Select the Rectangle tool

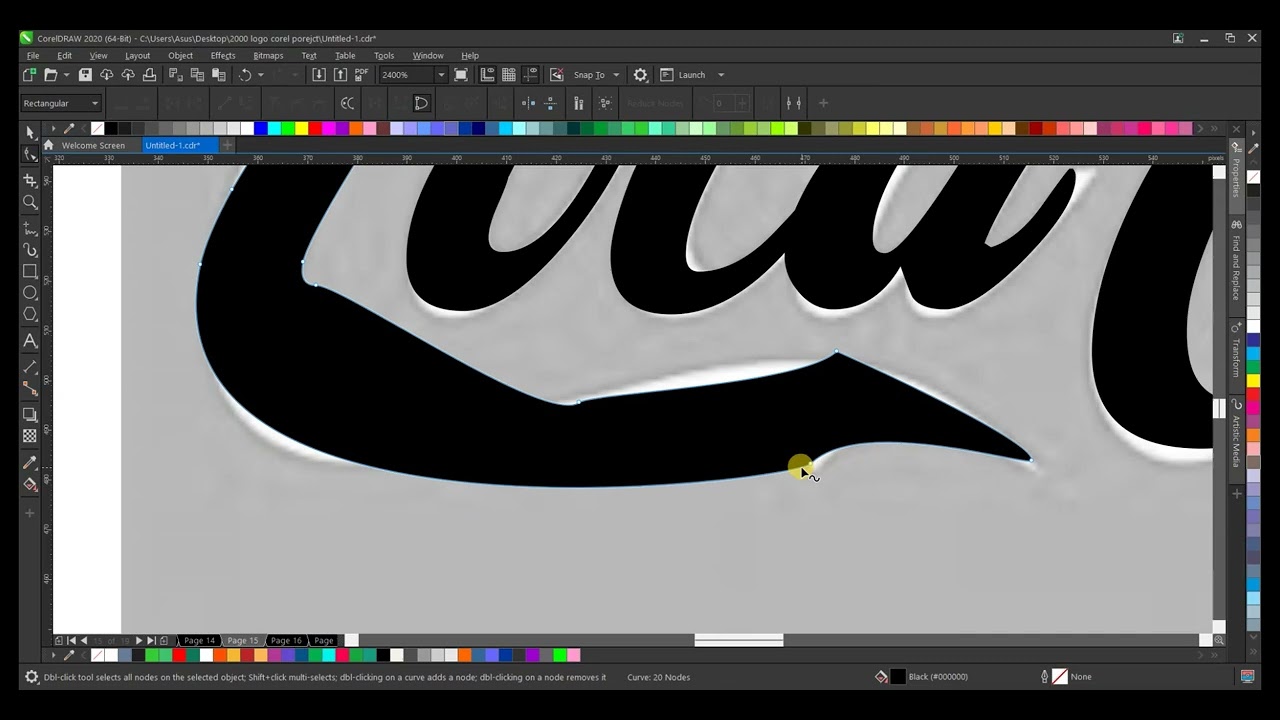point(30,271)
